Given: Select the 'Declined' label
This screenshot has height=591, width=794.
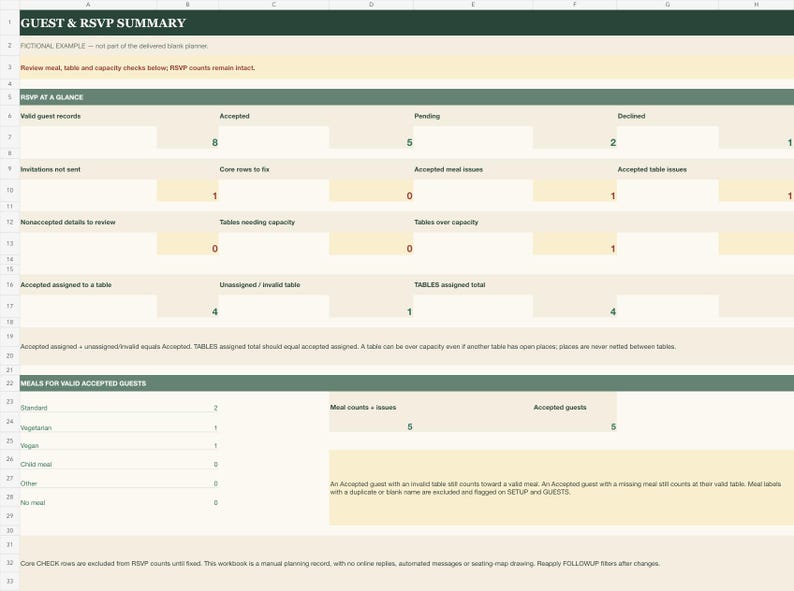Looking at the screenshot, I should (631, 116).
